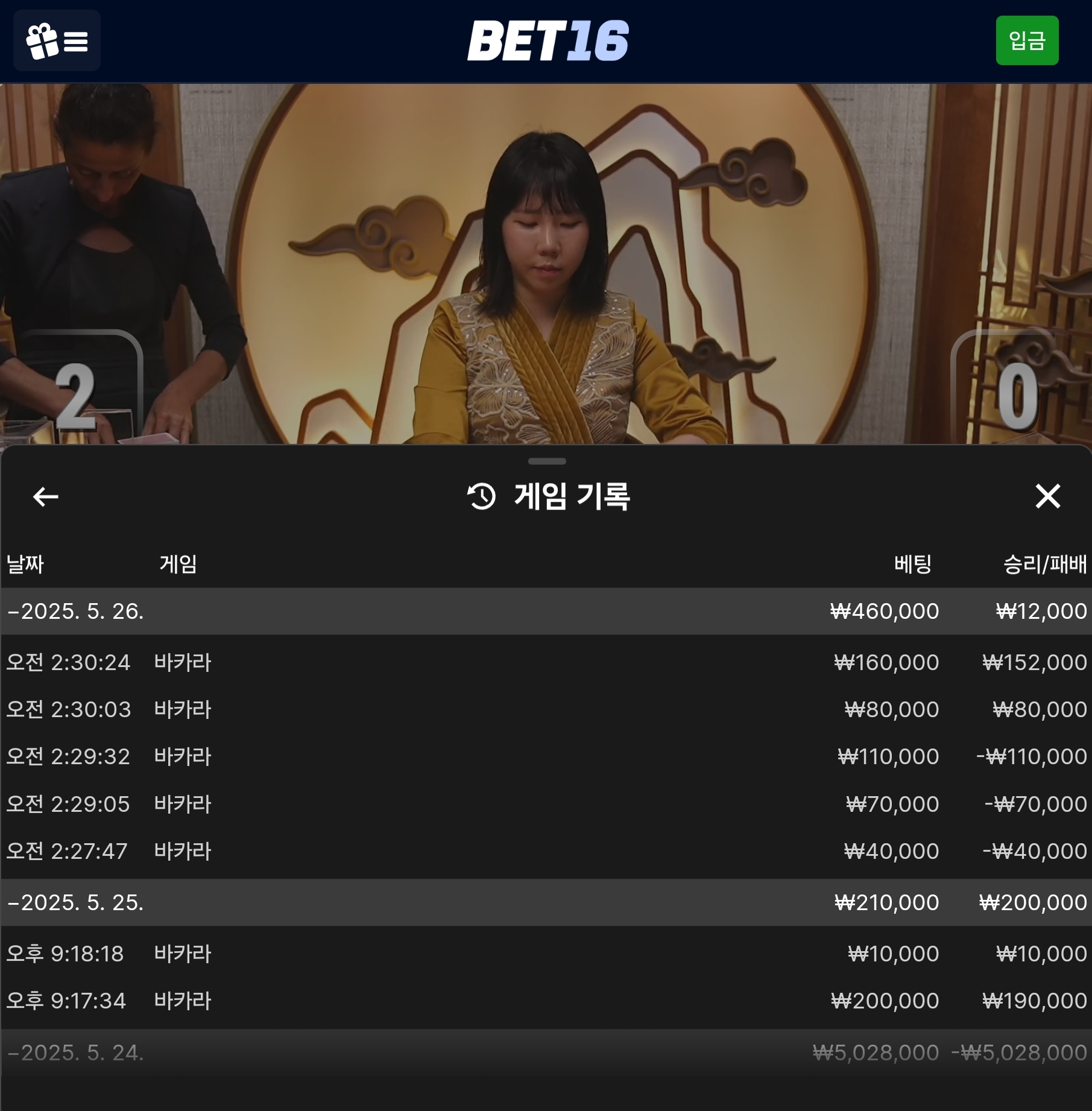Click the history clock icon
Screen dimensions: 1092x1111
pyautogui.click(x=481, y=496)
